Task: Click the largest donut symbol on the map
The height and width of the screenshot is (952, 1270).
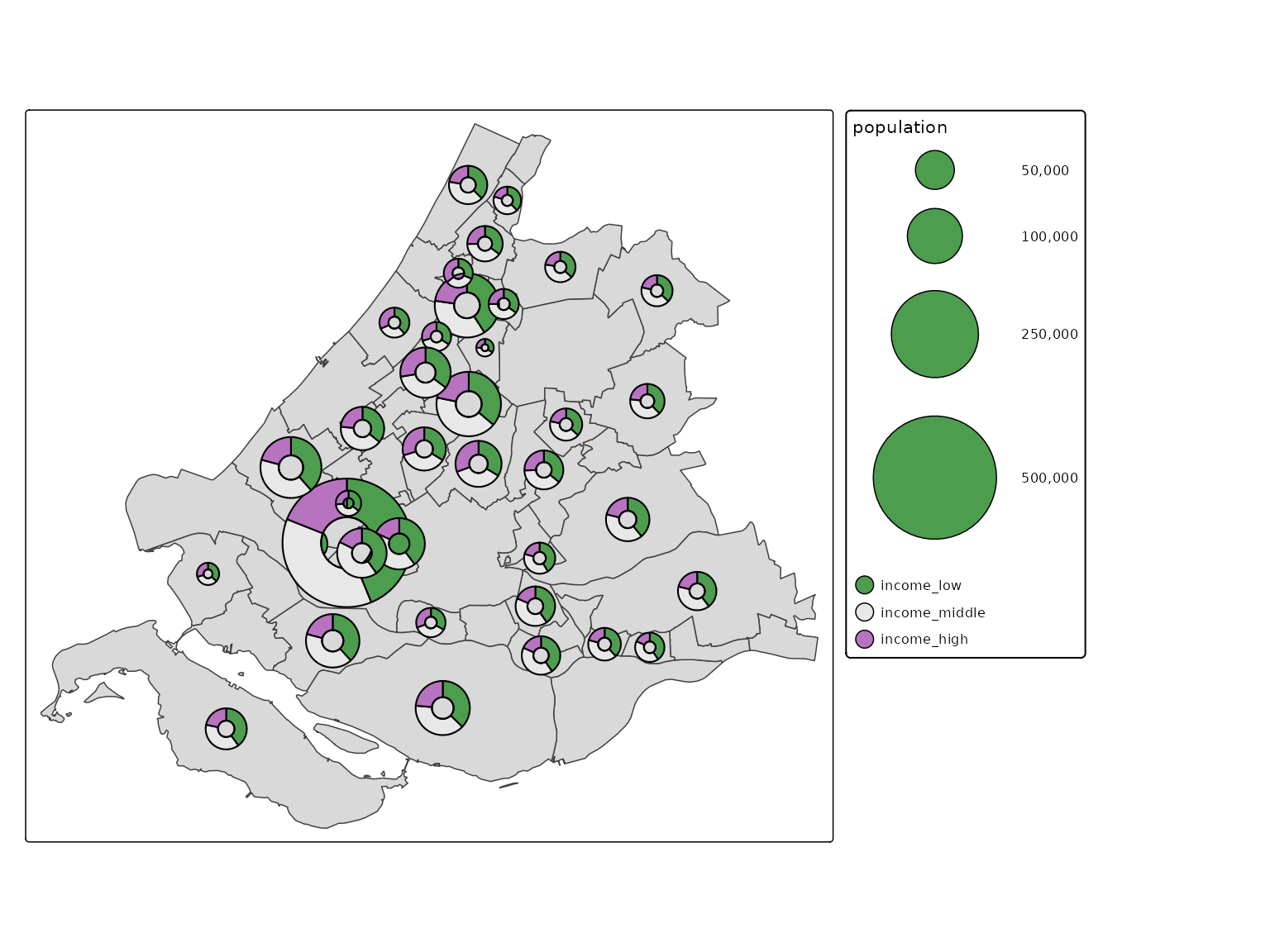Action: click(346, 543)
